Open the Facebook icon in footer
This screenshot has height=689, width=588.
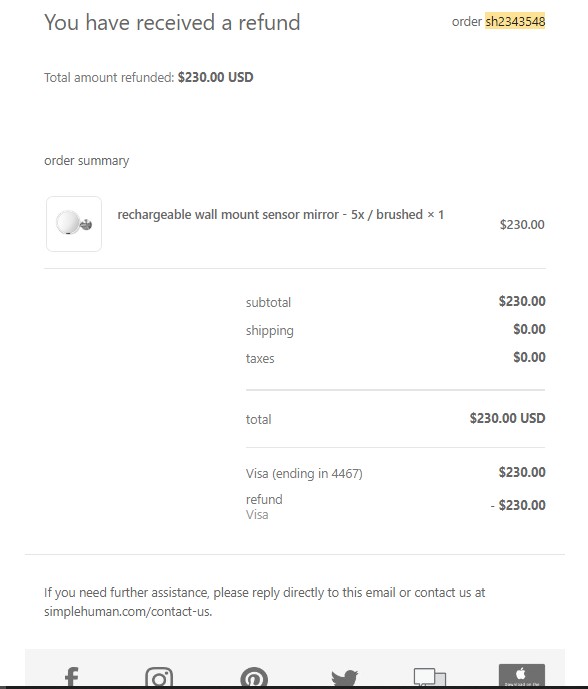[72, 677]
